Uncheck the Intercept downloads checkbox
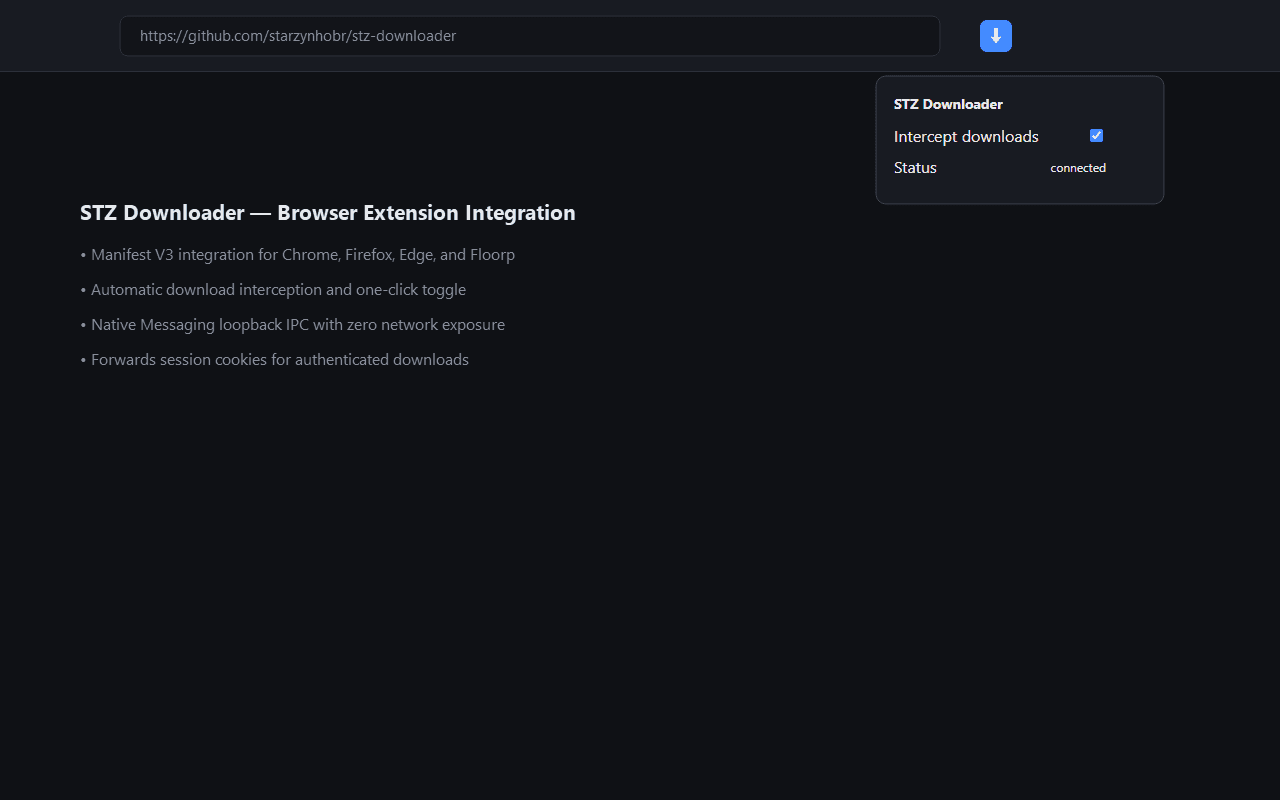The height and width of the screenshot is (800, 1280). coord(1096,136)
